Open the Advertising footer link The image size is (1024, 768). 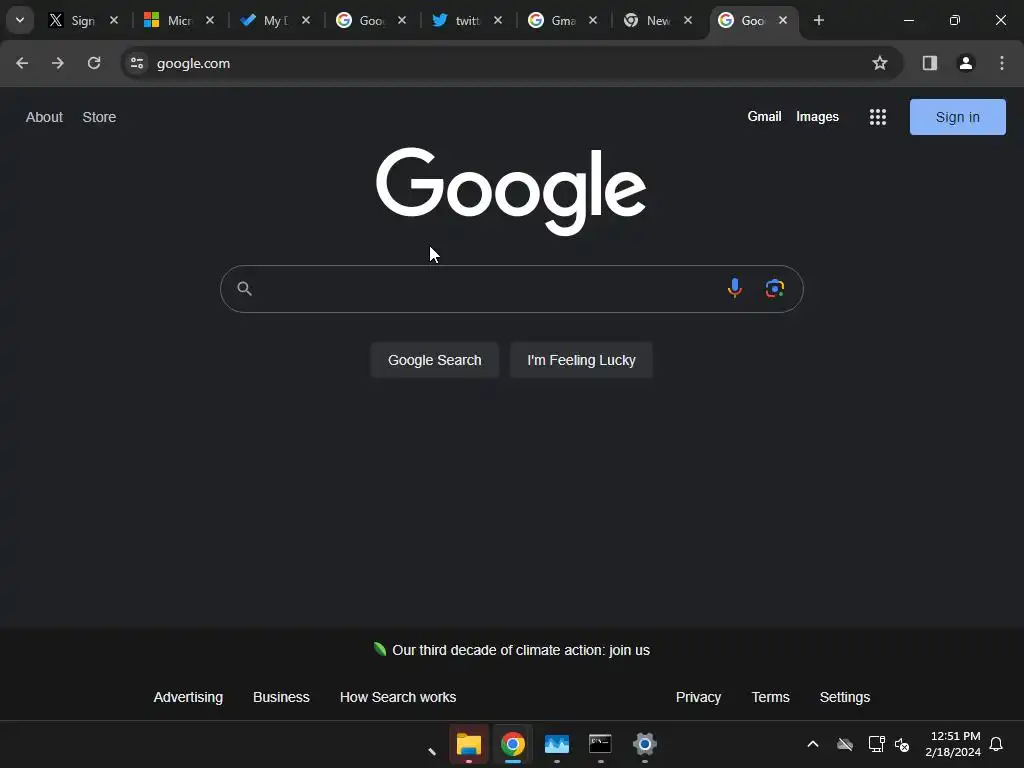coord(188,697)
